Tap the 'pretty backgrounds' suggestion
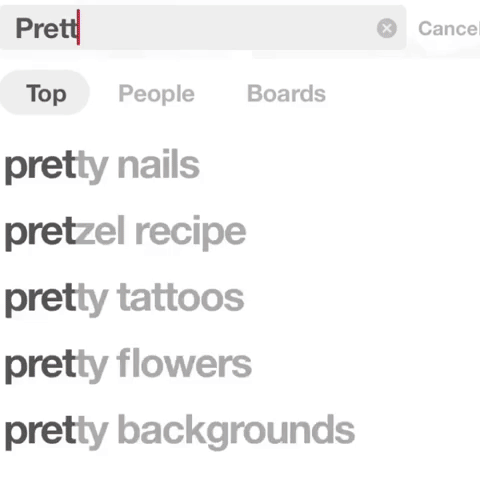The width and height of the screenshot is (480, 480). [180, 431]
